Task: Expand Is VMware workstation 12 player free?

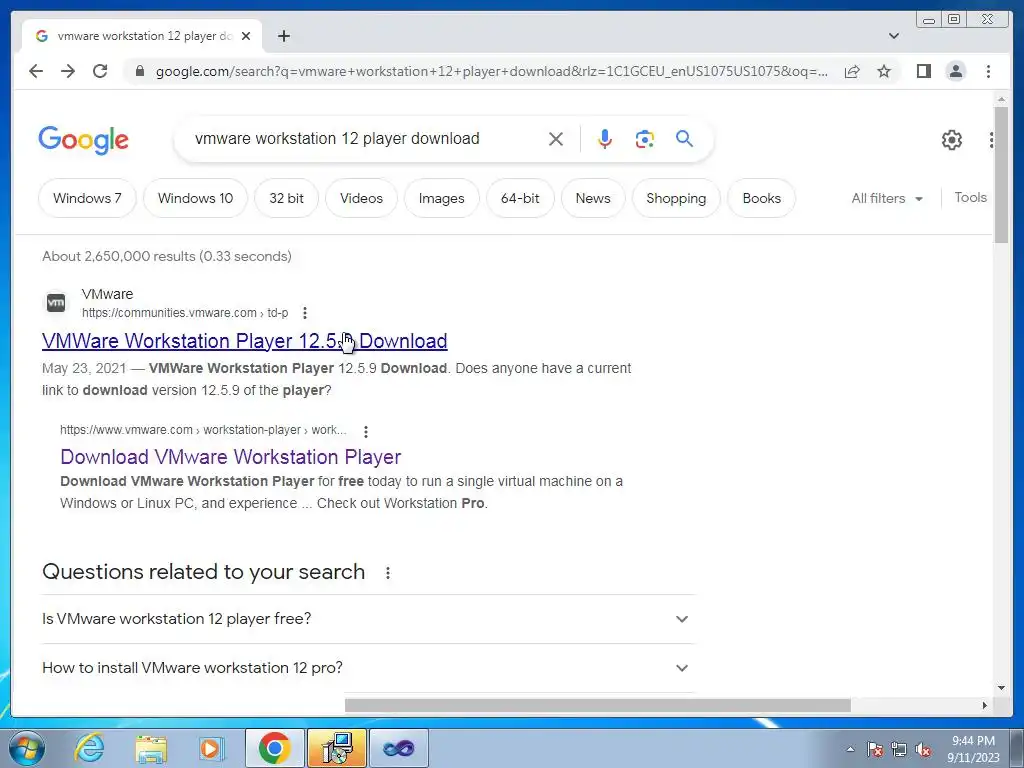Action: 368,618
